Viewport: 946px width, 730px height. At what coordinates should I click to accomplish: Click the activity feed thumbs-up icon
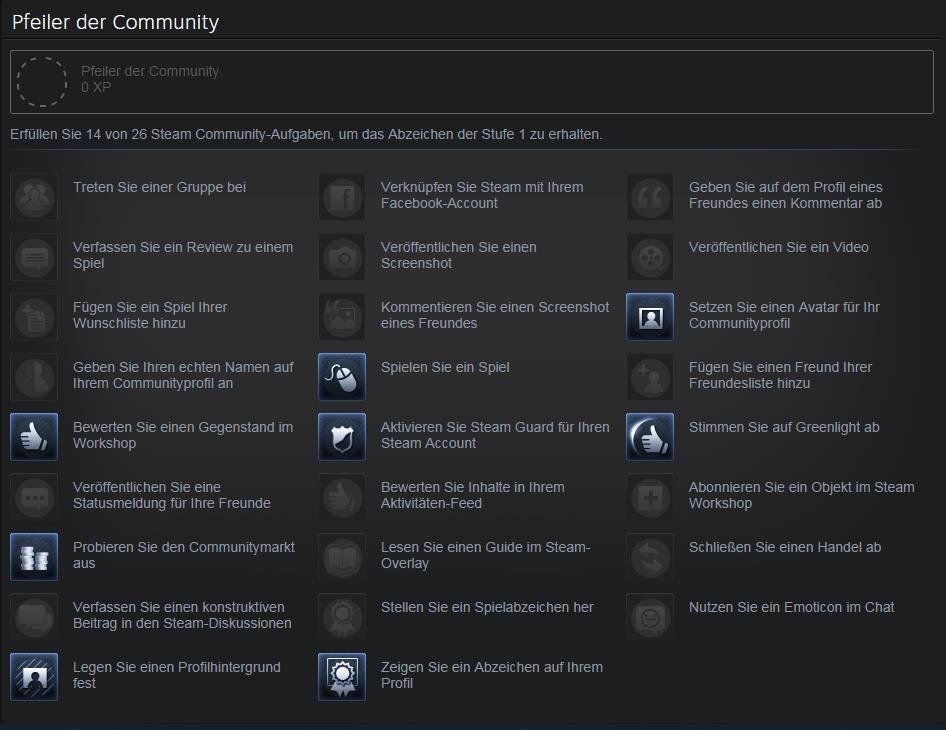pos(342,497)
